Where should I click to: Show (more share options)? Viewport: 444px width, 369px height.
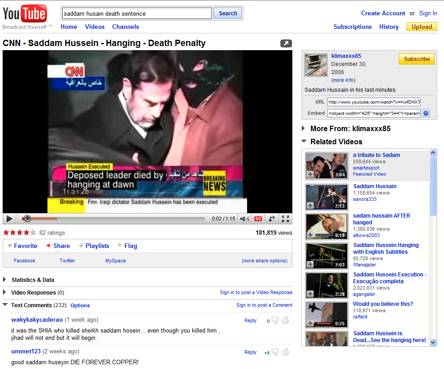[x=265, y=261]
